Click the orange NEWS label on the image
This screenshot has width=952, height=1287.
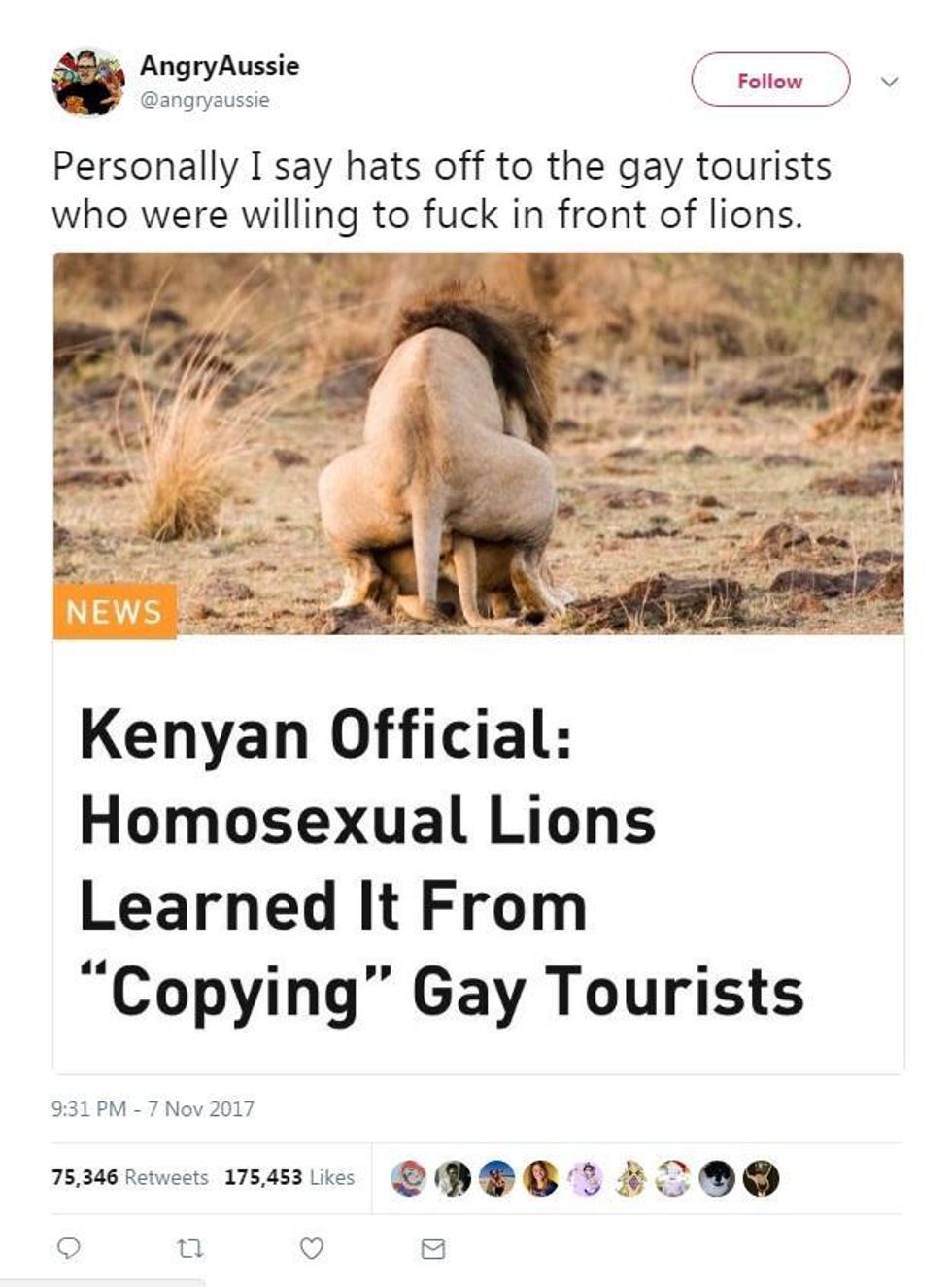(115, 612)
